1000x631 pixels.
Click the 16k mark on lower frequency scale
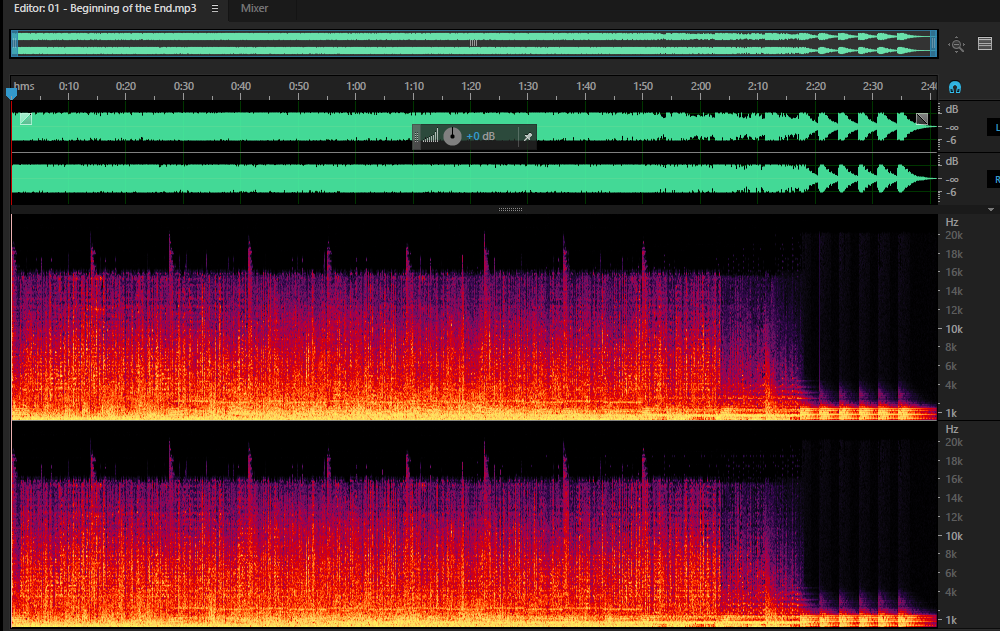pyautogui.click(x=953, y=479)
